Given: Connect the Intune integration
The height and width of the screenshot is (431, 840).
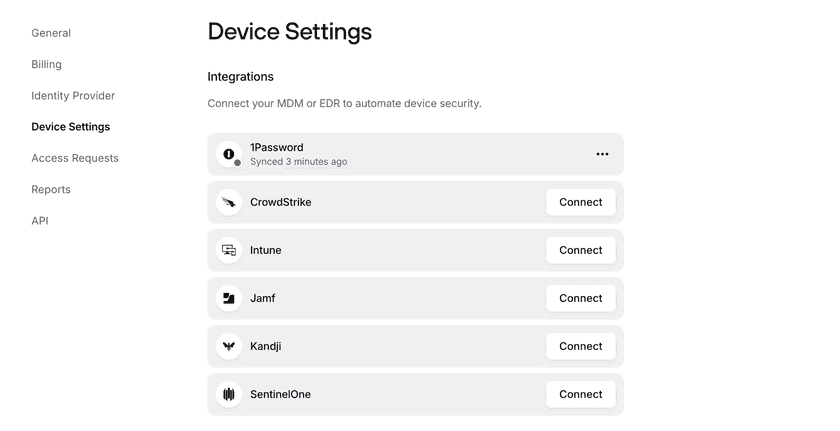Looking at the screenshot, I should (x=580, y=250).
